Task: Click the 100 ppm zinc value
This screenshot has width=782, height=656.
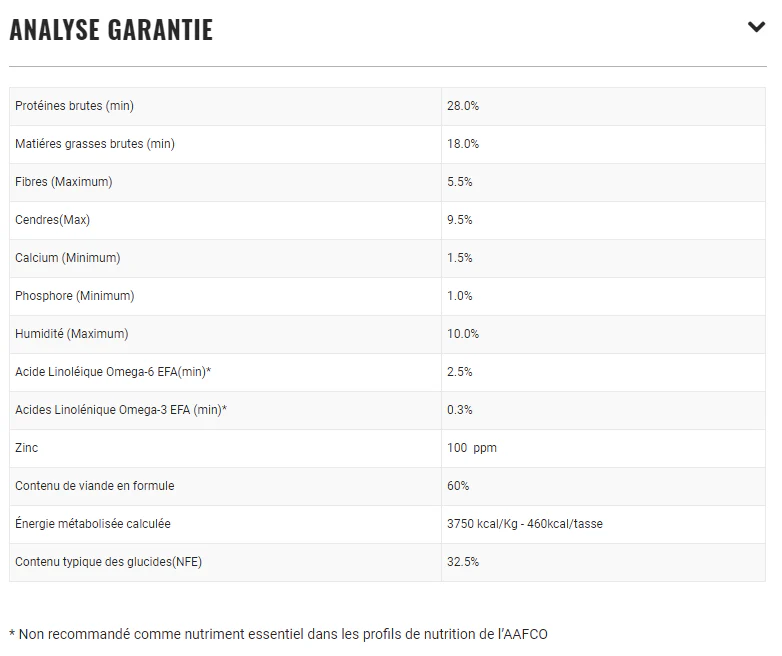Action: click(472, 448)
